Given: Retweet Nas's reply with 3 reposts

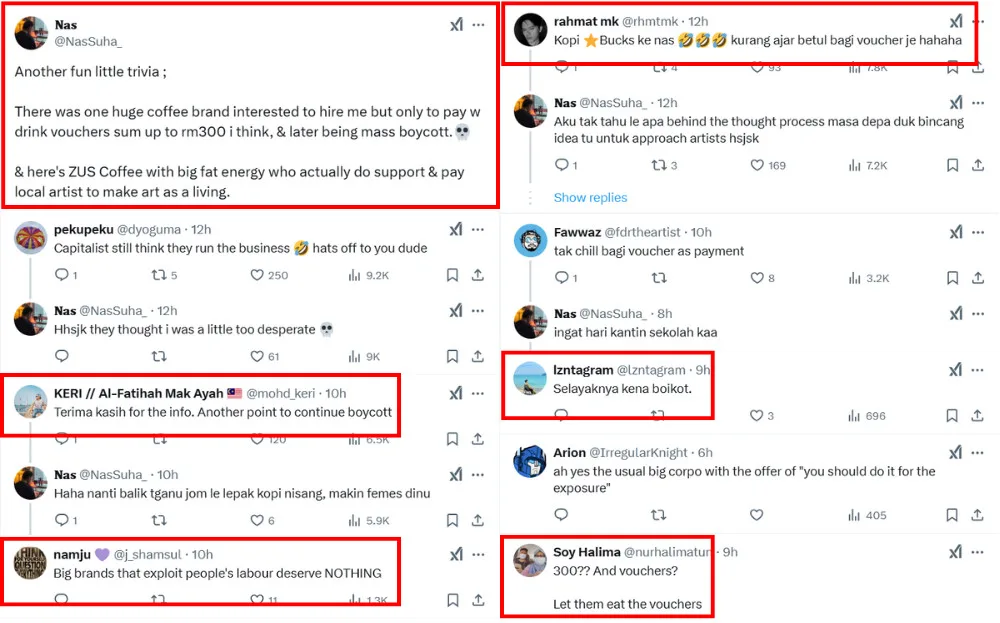Looking at the screenshot, I should tap(658, 165).
